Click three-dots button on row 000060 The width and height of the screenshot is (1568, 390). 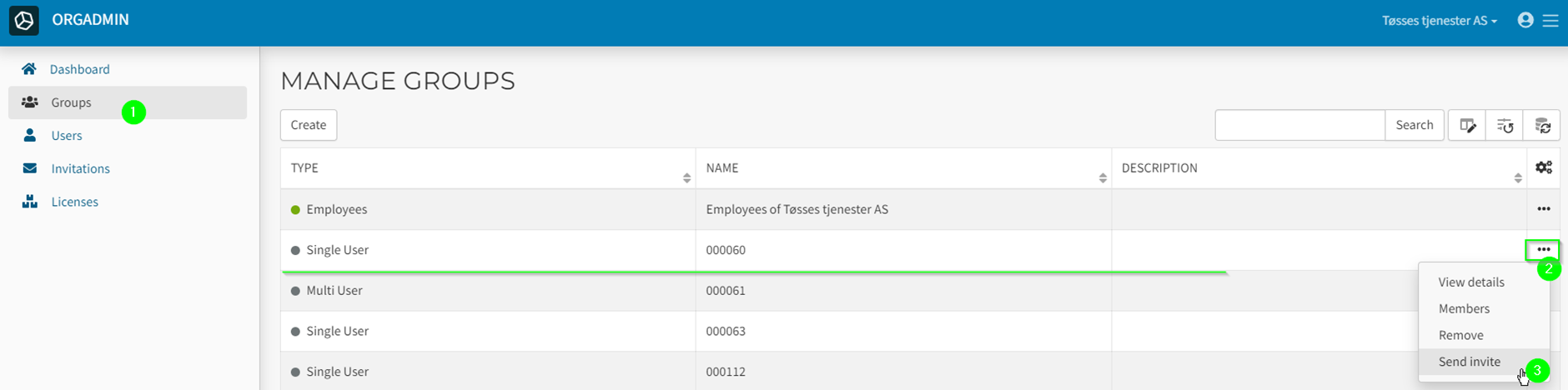tap(1543, 250)
